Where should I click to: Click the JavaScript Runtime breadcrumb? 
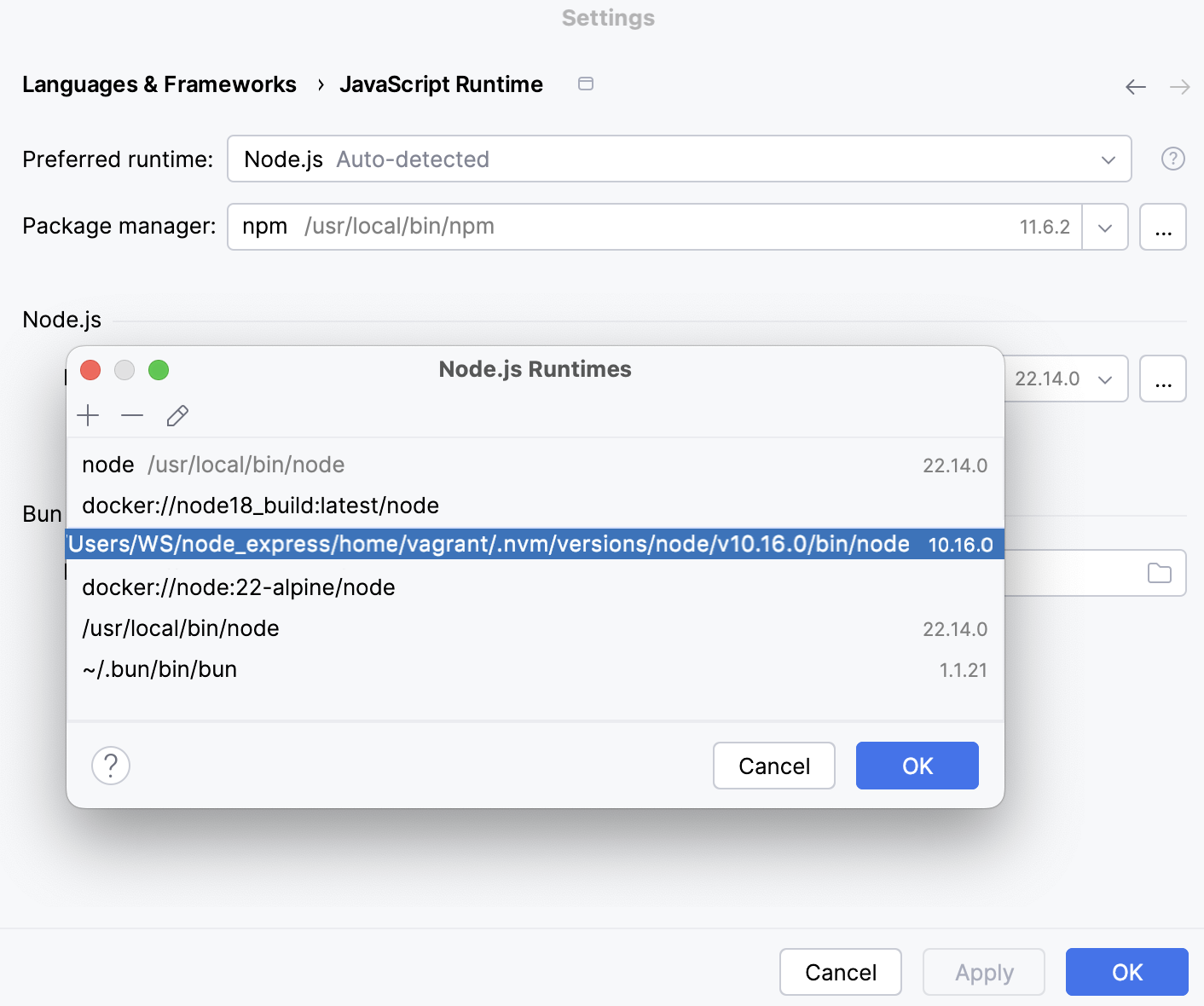tap(441, 84)
